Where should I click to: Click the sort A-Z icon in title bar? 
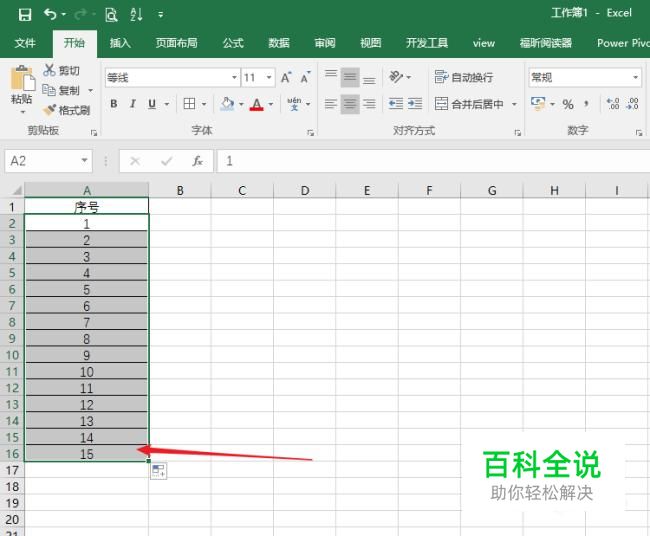[136, 15]
